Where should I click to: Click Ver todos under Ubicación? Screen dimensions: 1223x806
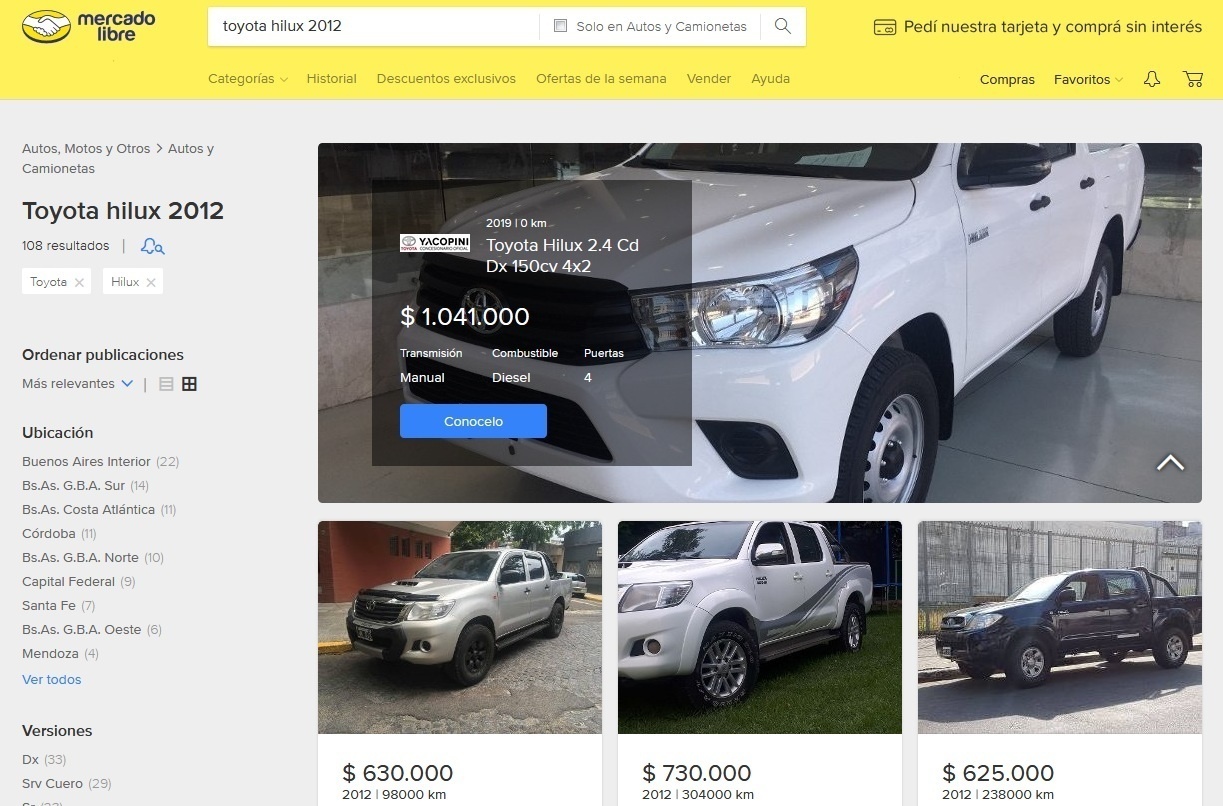coord(52,680)
